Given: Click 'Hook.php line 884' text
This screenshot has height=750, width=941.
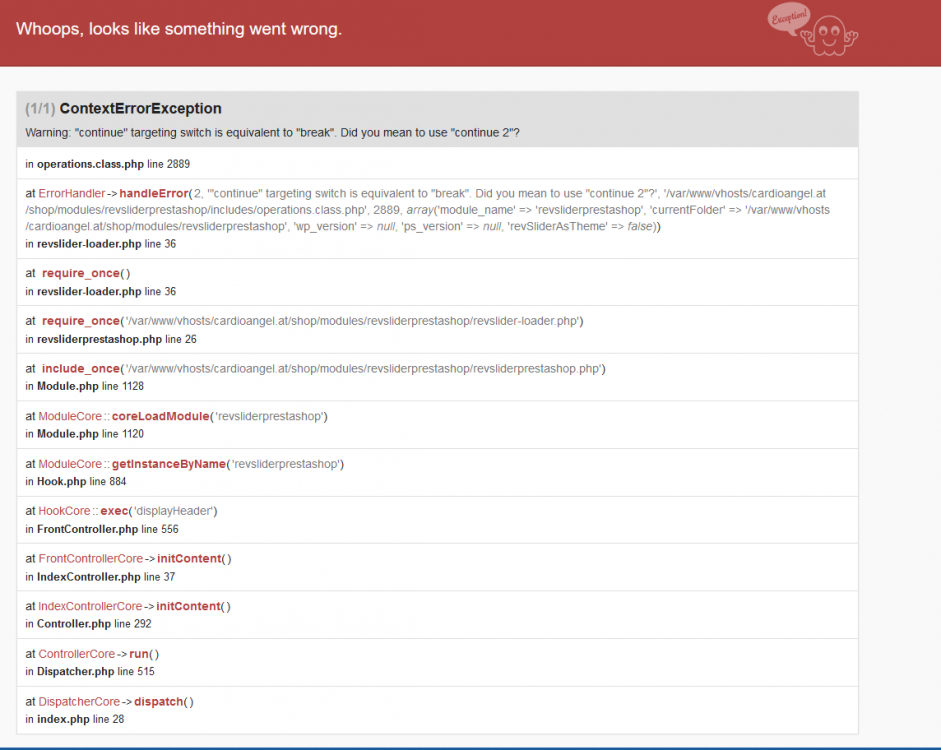Looking at the screenshot, I should point(82,481).
